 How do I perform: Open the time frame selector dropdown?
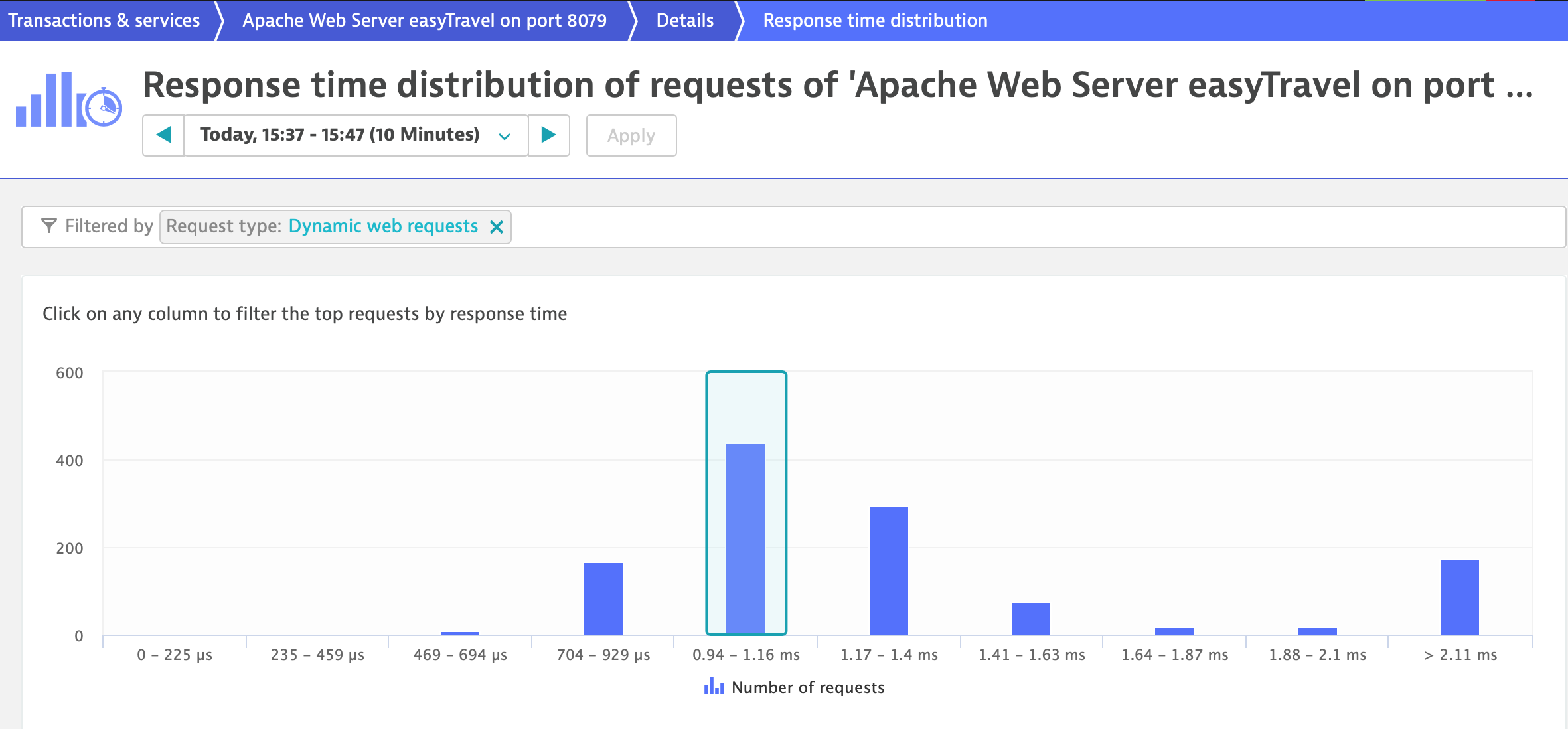click(340, 135)
